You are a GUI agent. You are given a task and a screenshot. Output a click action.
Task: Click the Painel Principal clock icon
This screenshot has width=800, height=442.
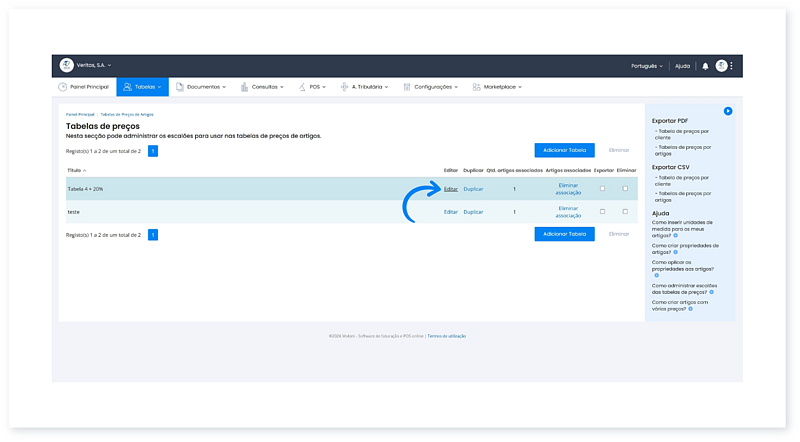tap(63, 87)
